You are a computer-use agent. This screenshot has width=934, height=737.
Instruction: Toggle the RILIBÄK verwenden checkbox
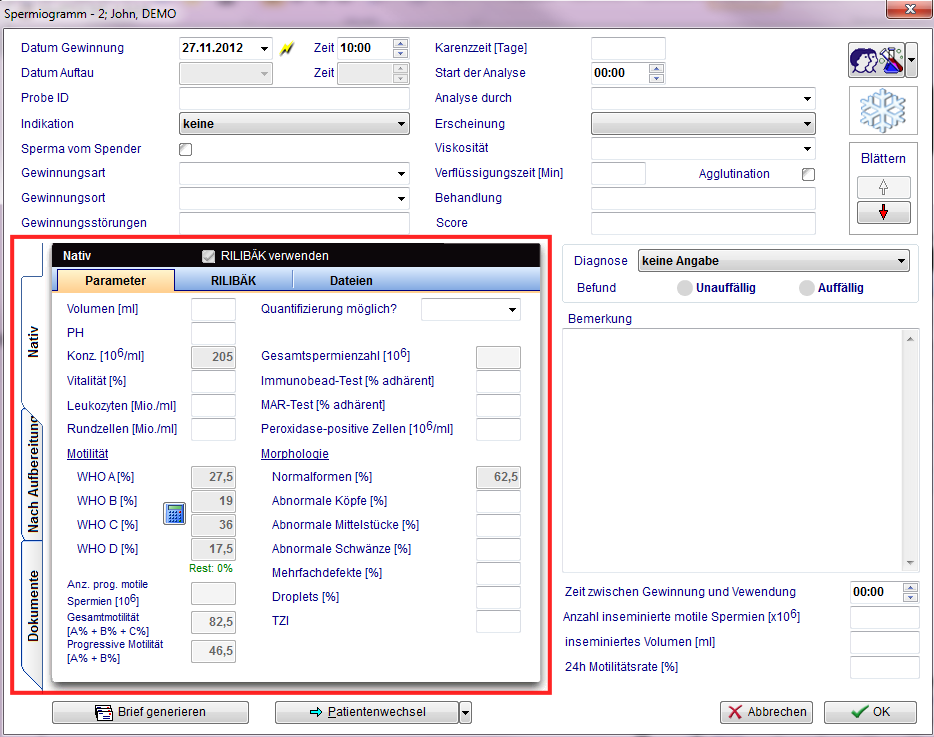pos(208,256)
